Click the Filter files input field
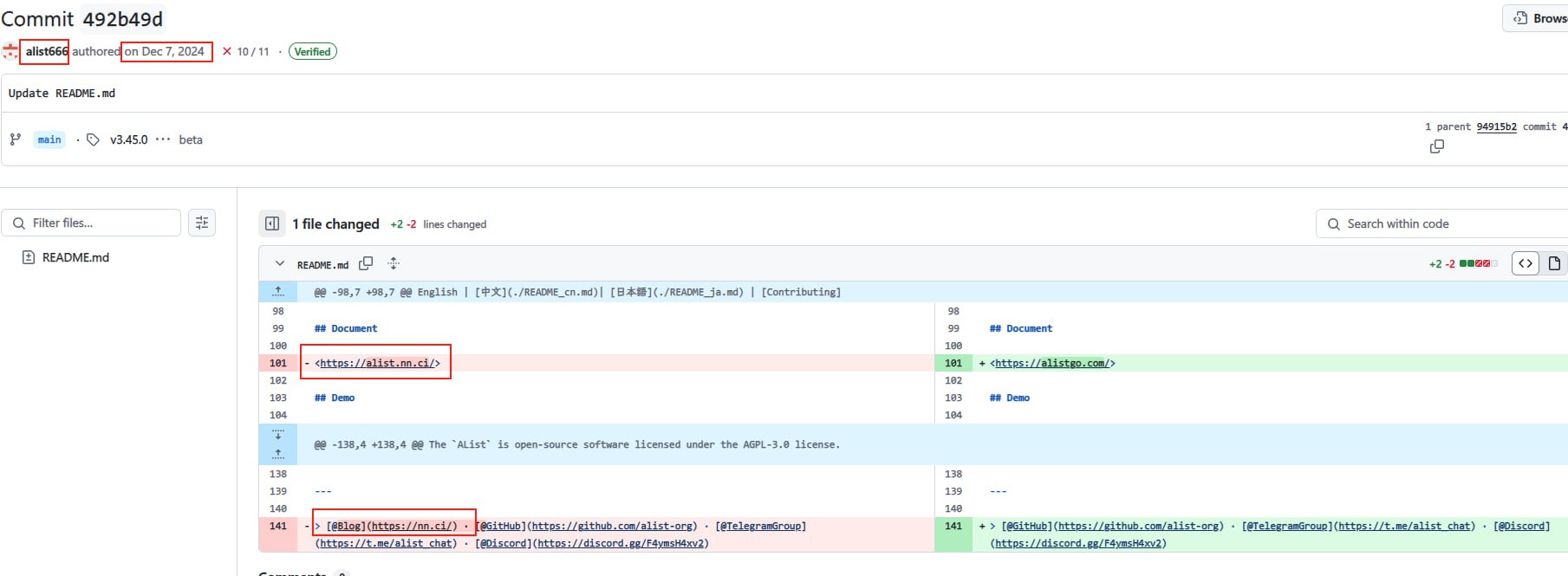This screenshot has width=1568, height=576. 91,223
